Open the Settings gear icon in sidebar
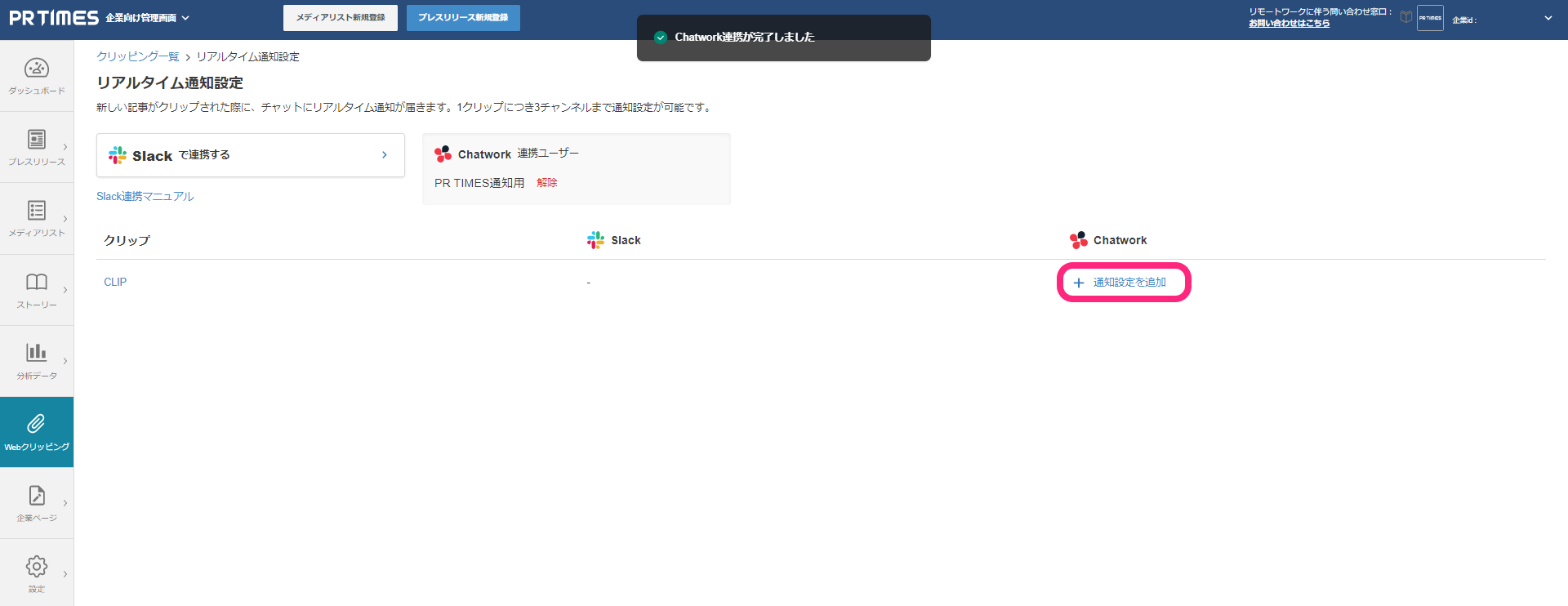 (x=37, y=566)
